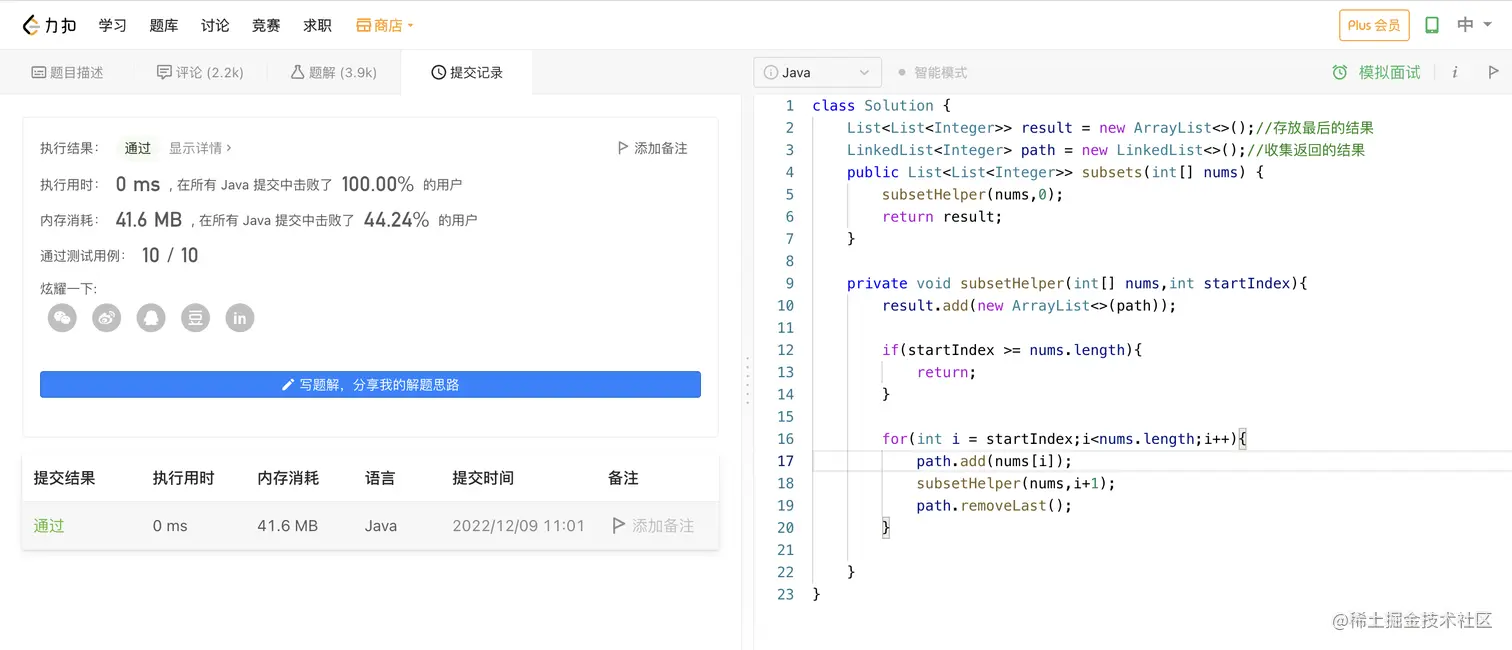Click the return result; code line
The width and height of the screenshot is (1512, 650).
942,217
